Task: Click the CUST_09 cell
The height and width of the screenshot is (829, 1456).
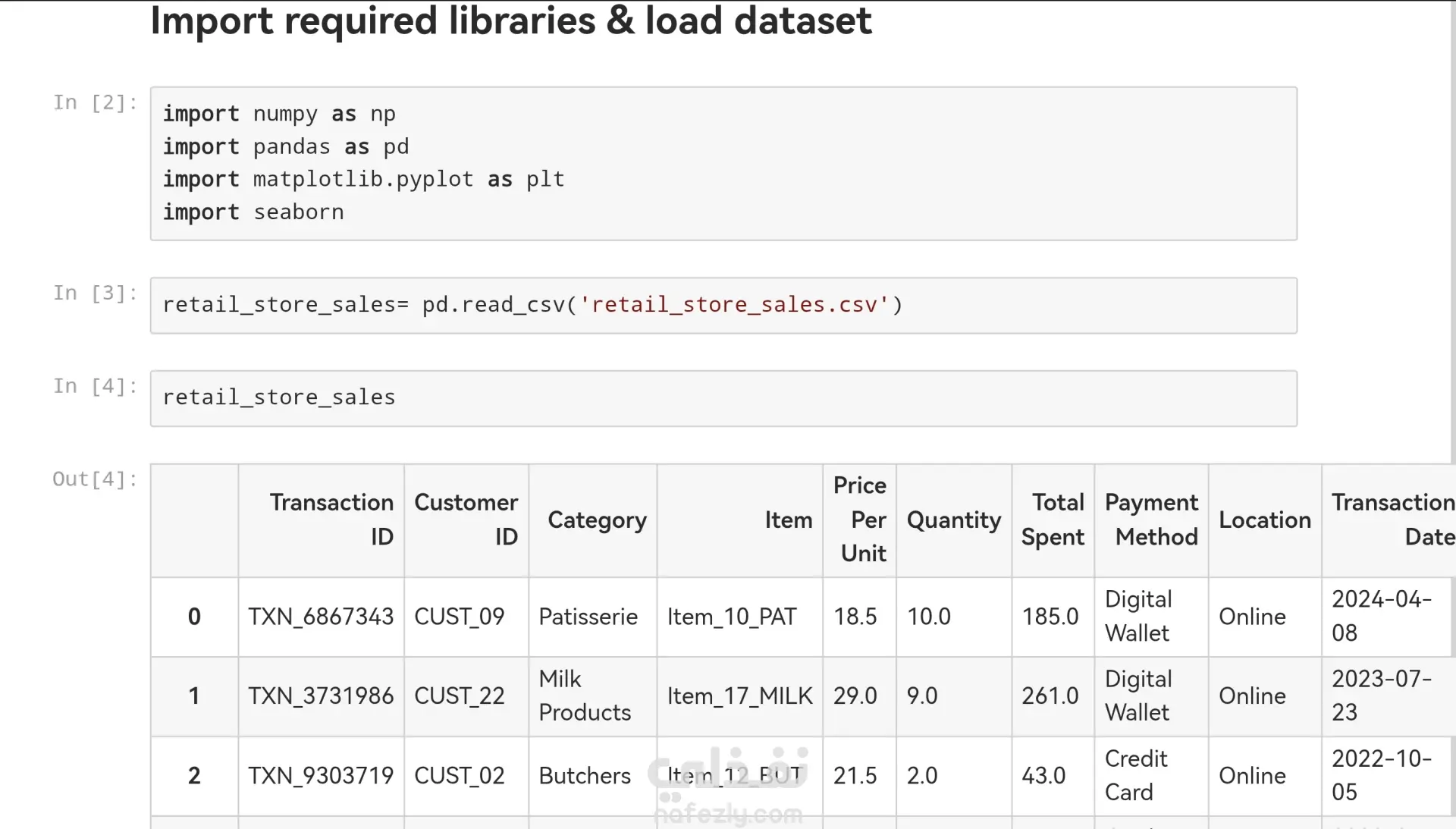Action: (x=466, y=617)
